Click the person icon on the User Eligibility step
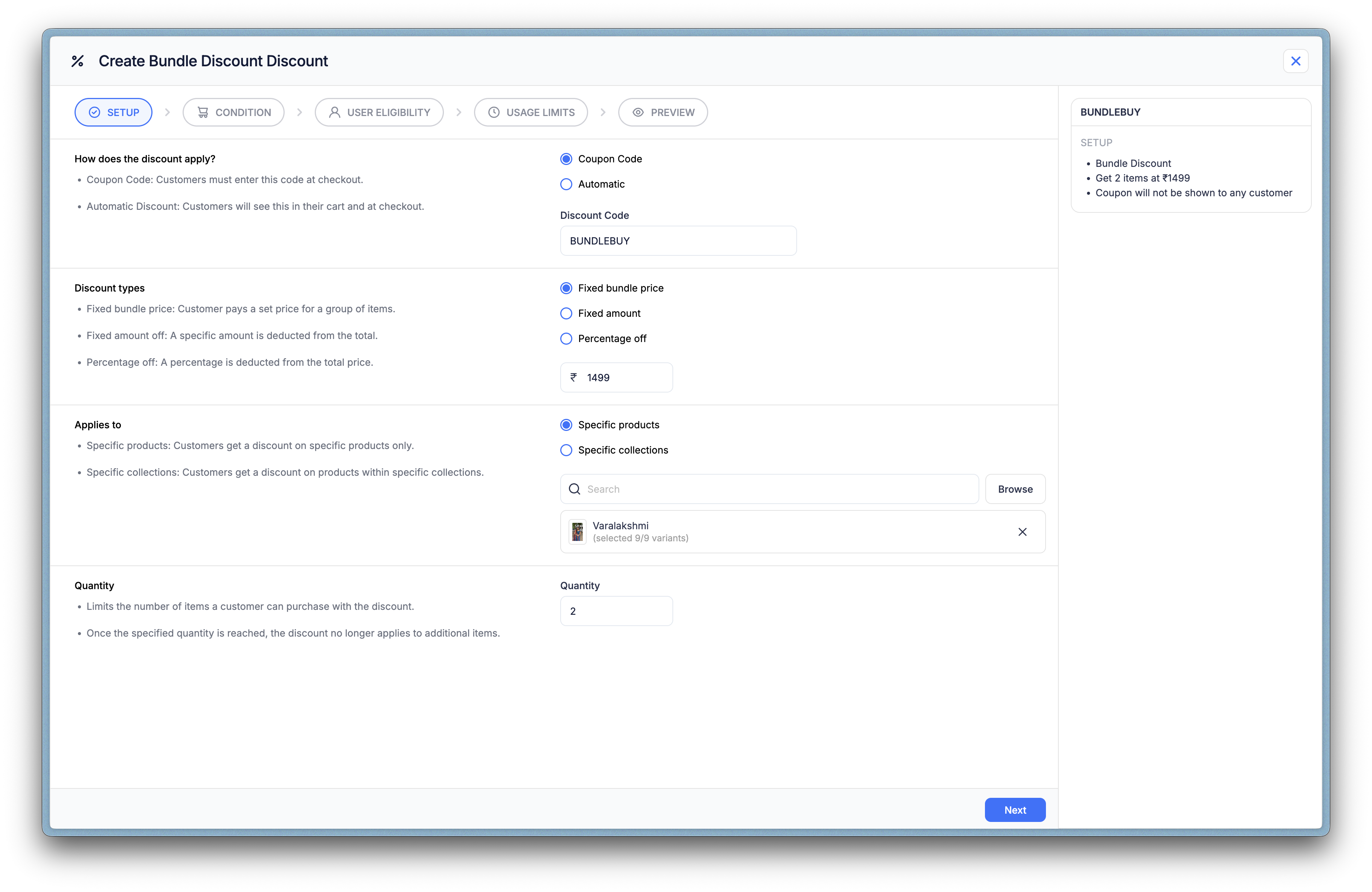 click(334, 112)
